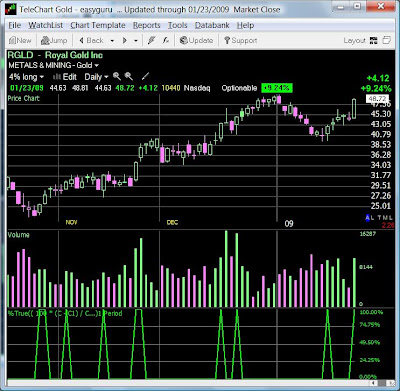The width and height of the screenshot is (400, 391).
Task: Click the blue A scale letter
Action: [x=368, y=218]
